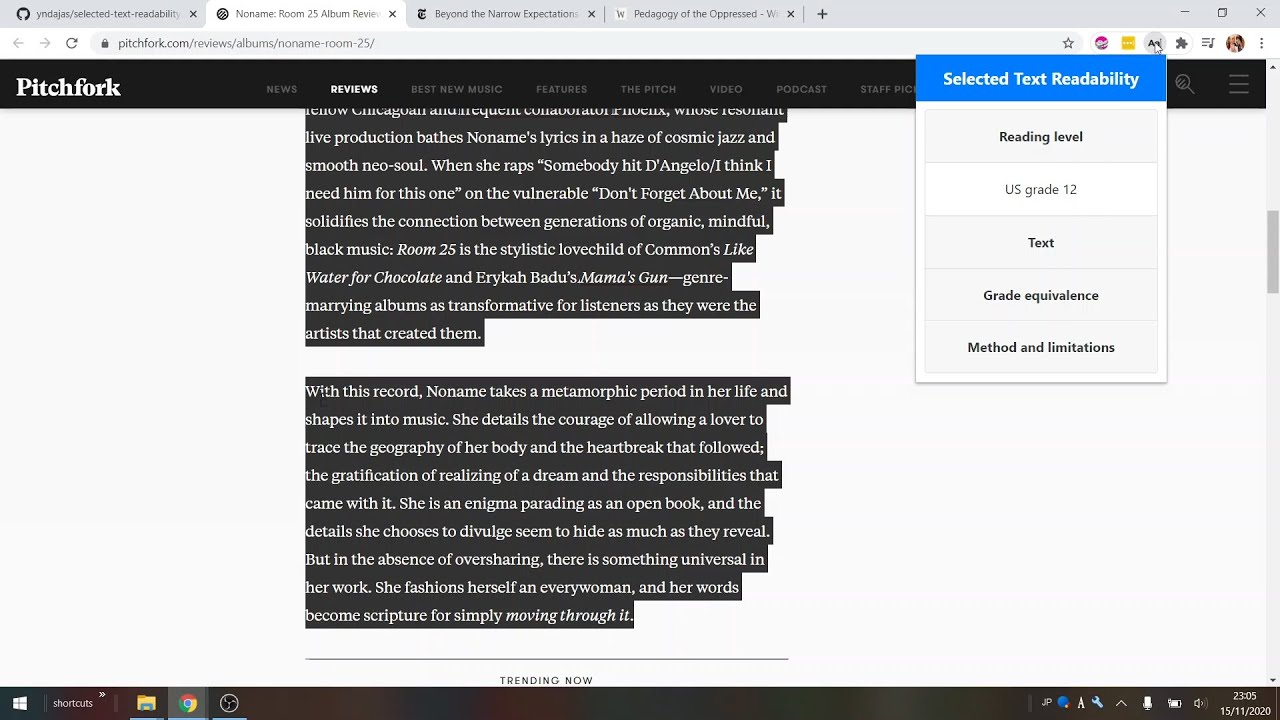Click the TRENDING NOW heading
The image size is (1280, 720).
click(546, 680)
